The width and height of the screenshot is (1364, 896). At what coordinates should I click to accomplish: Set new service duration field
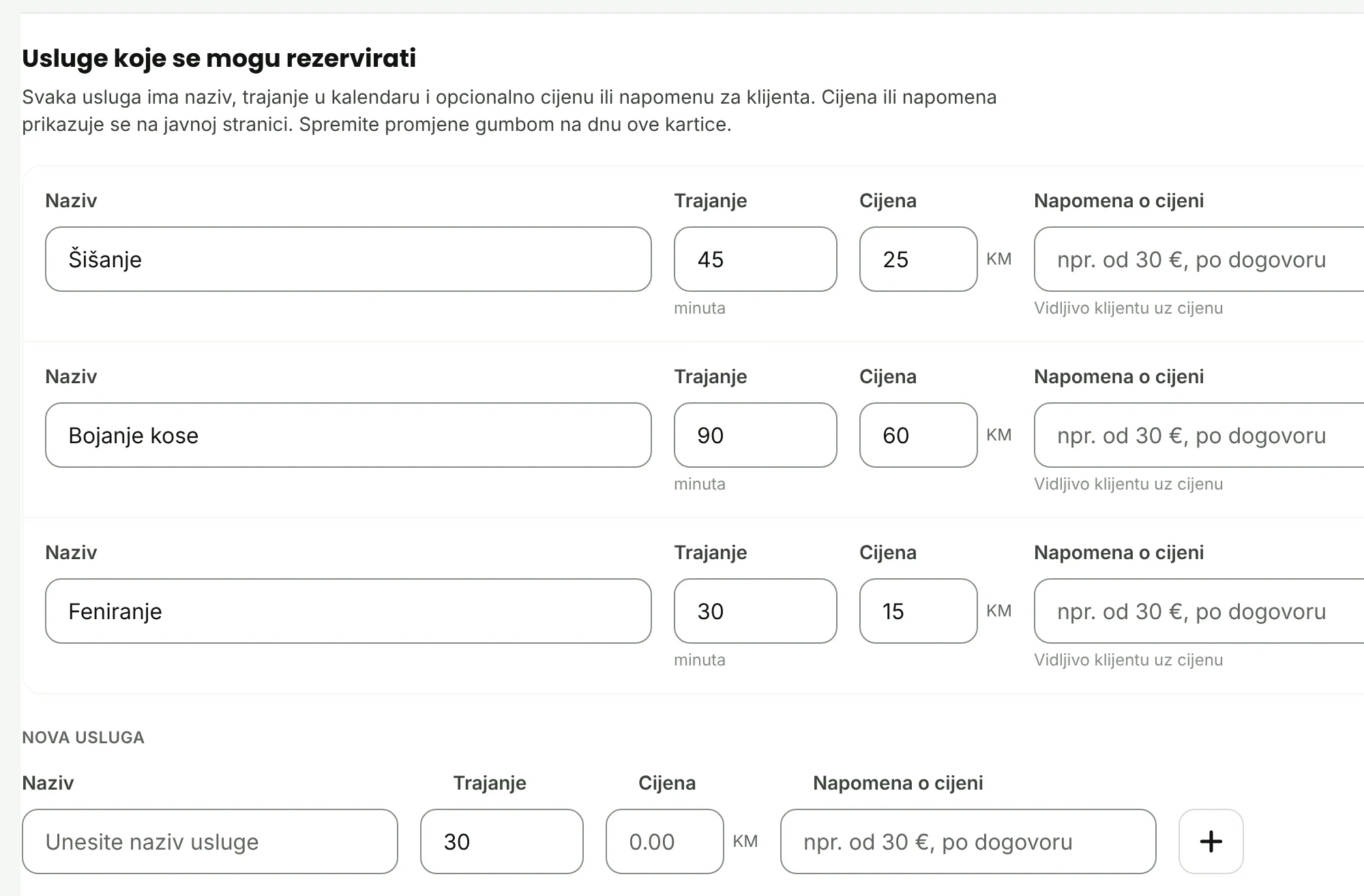click(502, 841)
